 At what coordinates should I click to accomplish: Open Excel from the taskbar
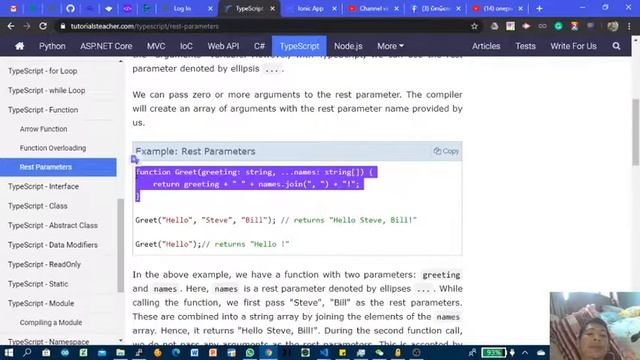[x=83, y=353]
